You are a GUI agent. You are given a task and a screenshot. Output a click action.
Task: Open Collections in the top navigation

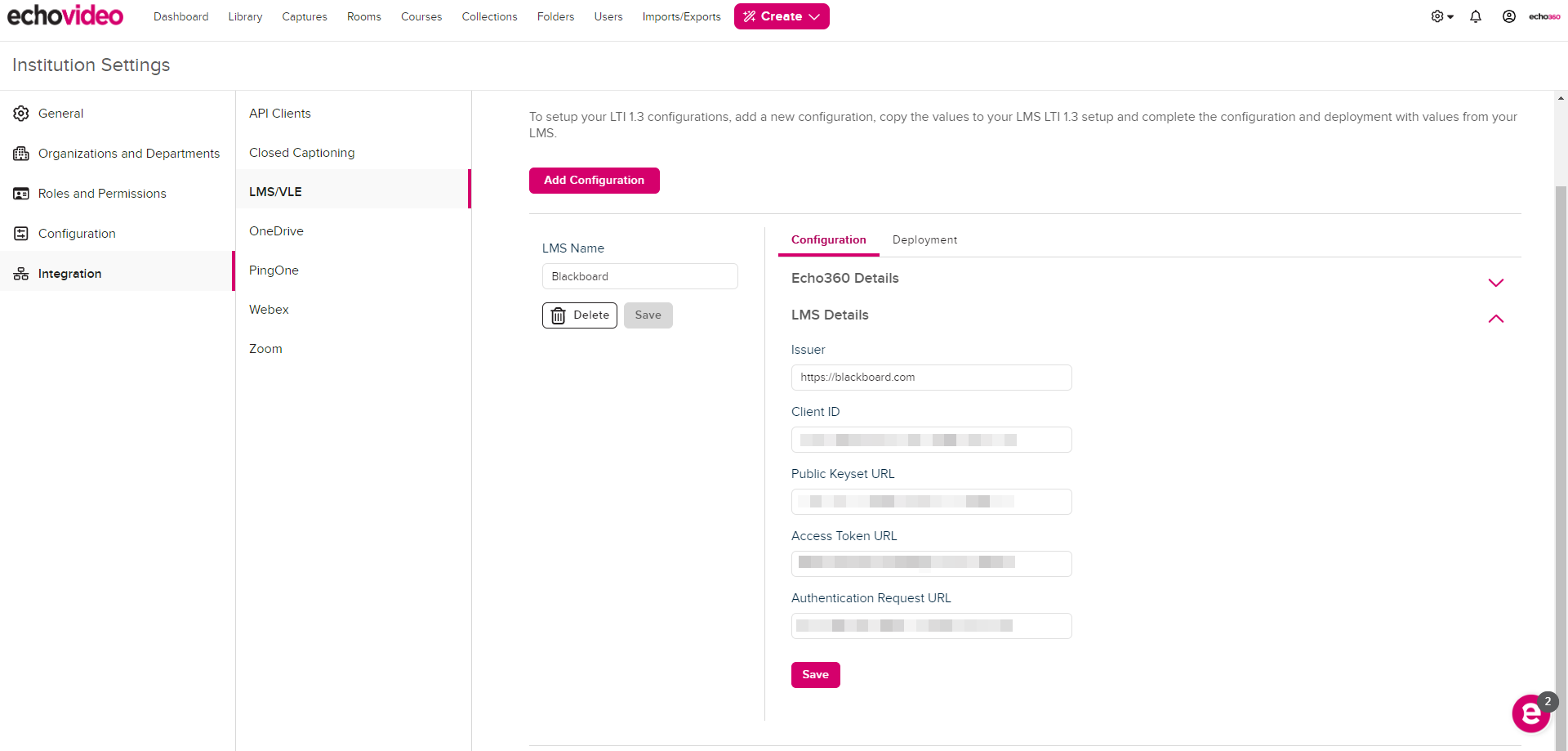(x=489, y=16)
